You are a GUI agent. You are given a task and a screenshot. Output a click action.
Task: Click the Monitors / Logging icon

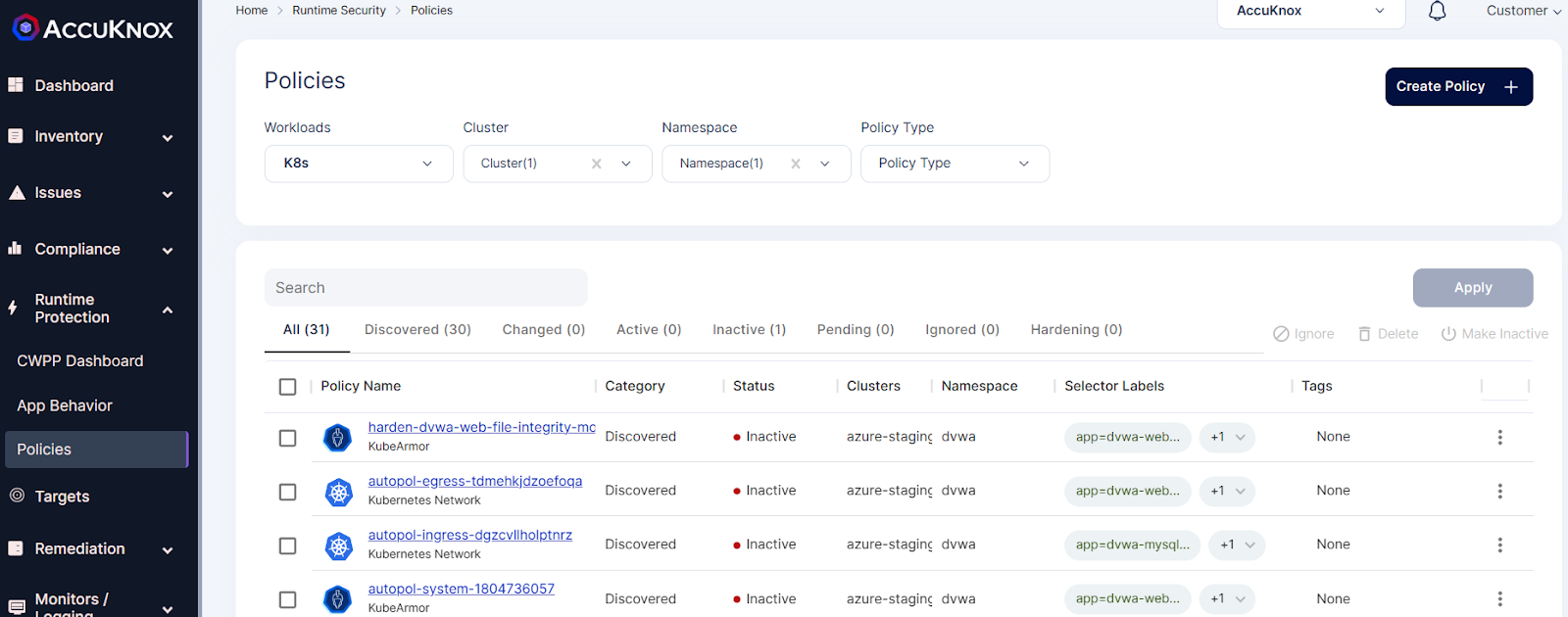pos(17,607)
